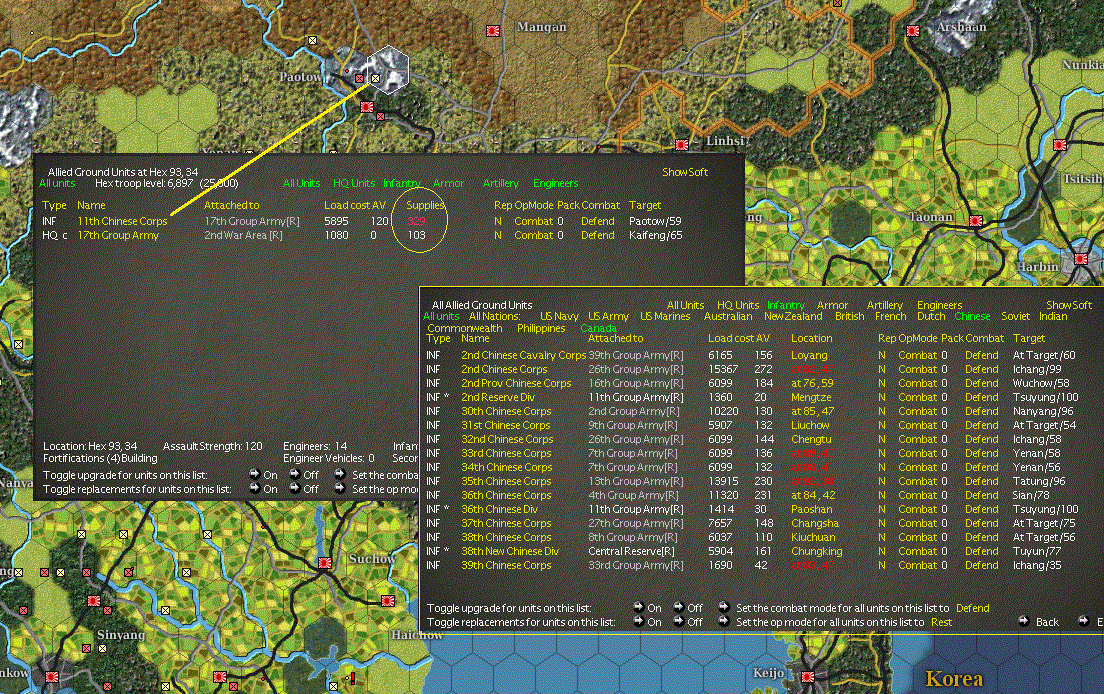1104x694 pixels.
Task: Click the Back arrow icon
Action: point(1024,621)
